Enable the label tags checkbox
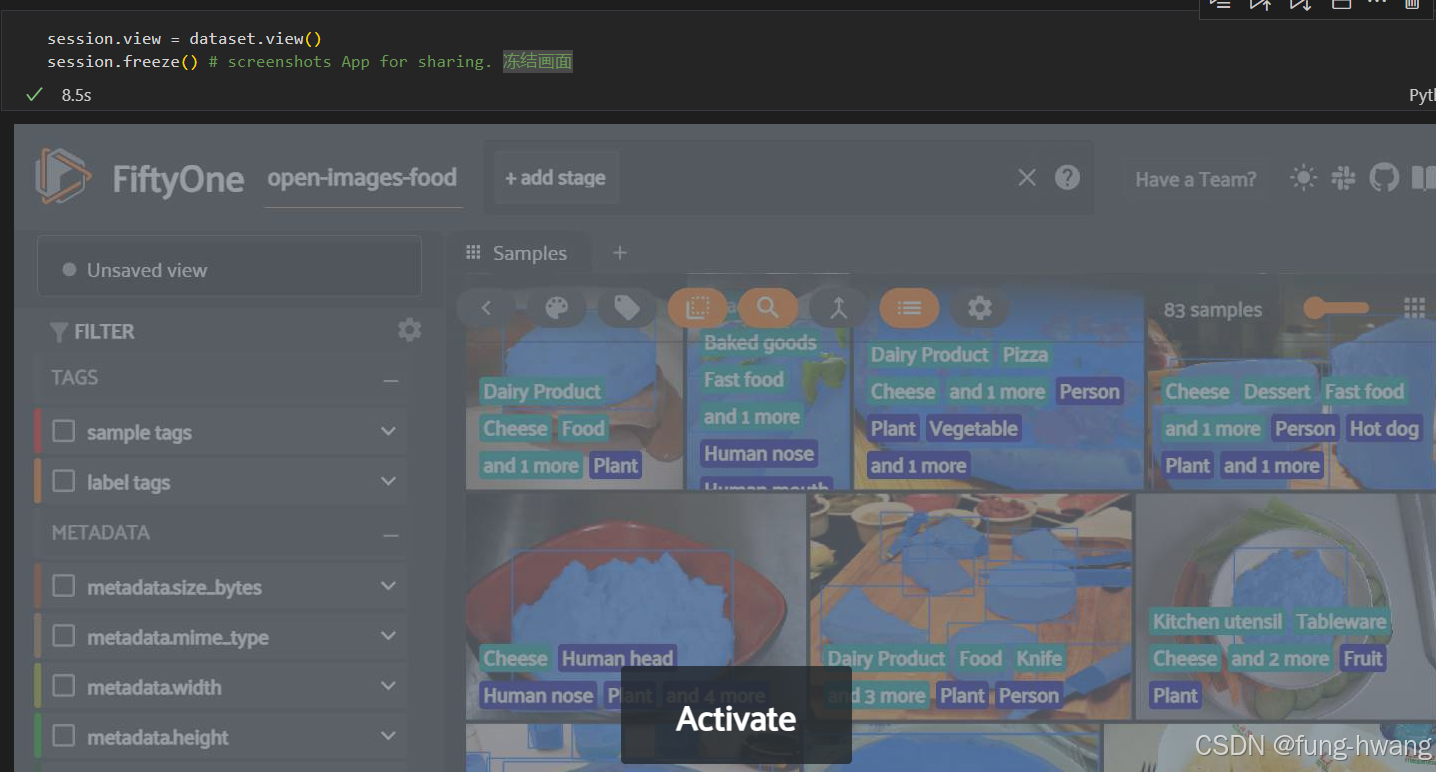Viewport: 1436px width, 772px height. (64, 481)
